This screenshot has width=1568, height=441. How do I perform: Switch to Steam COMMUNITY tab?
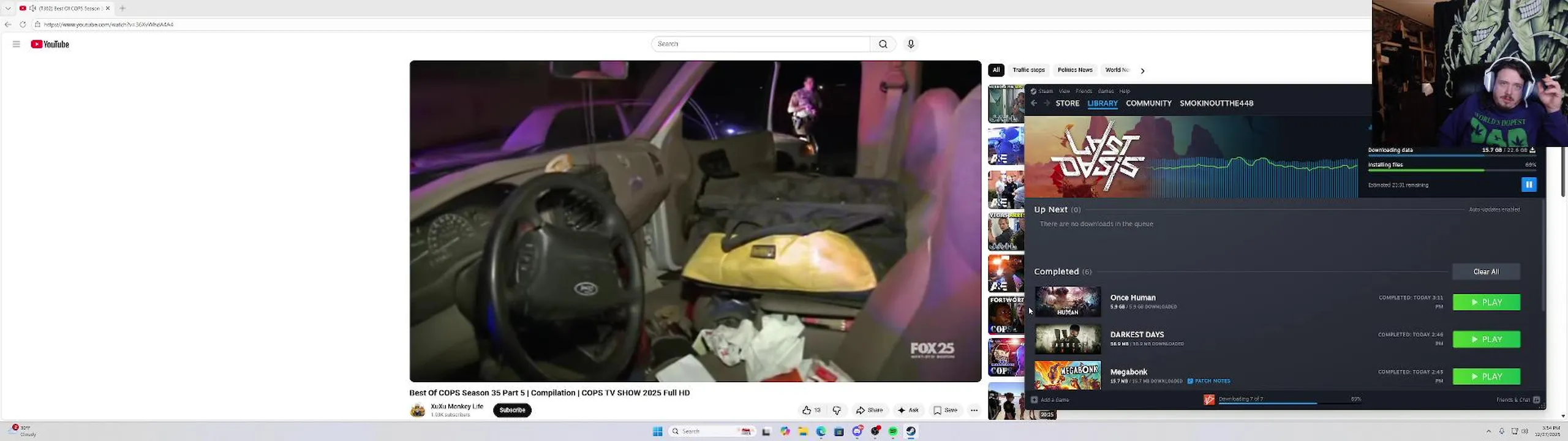point(1148,104)
